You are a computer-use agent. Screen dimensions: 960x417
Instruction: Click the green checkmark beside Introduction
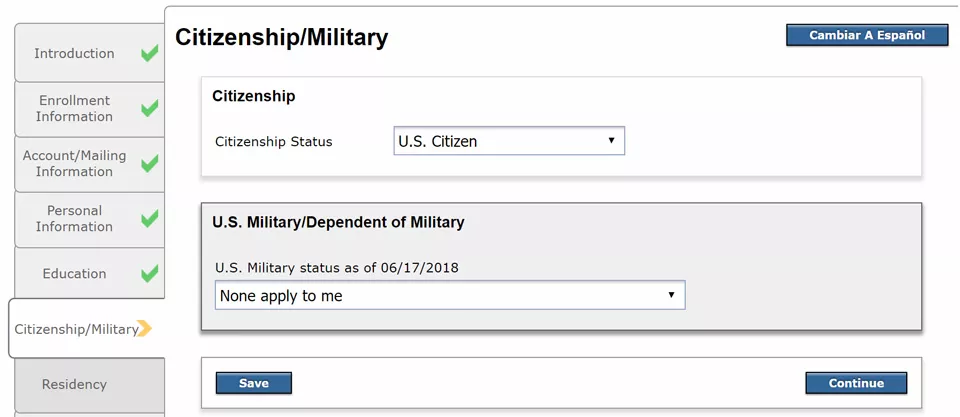[149, 53]
